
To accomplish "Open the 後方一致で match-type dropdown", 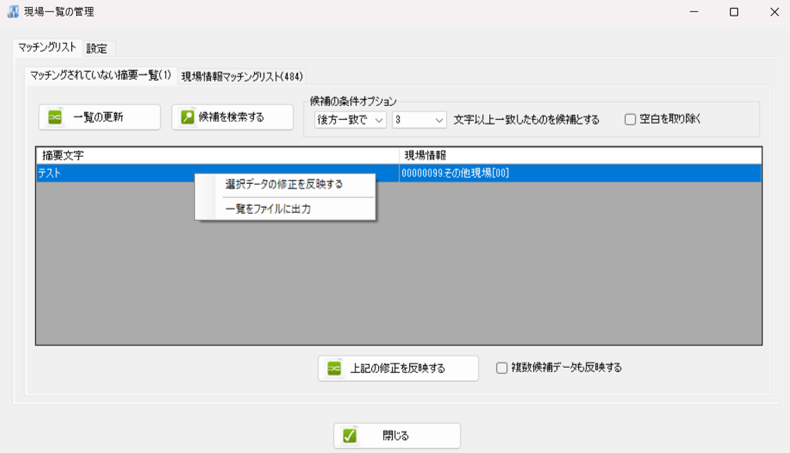I will [x=350, y=120].
